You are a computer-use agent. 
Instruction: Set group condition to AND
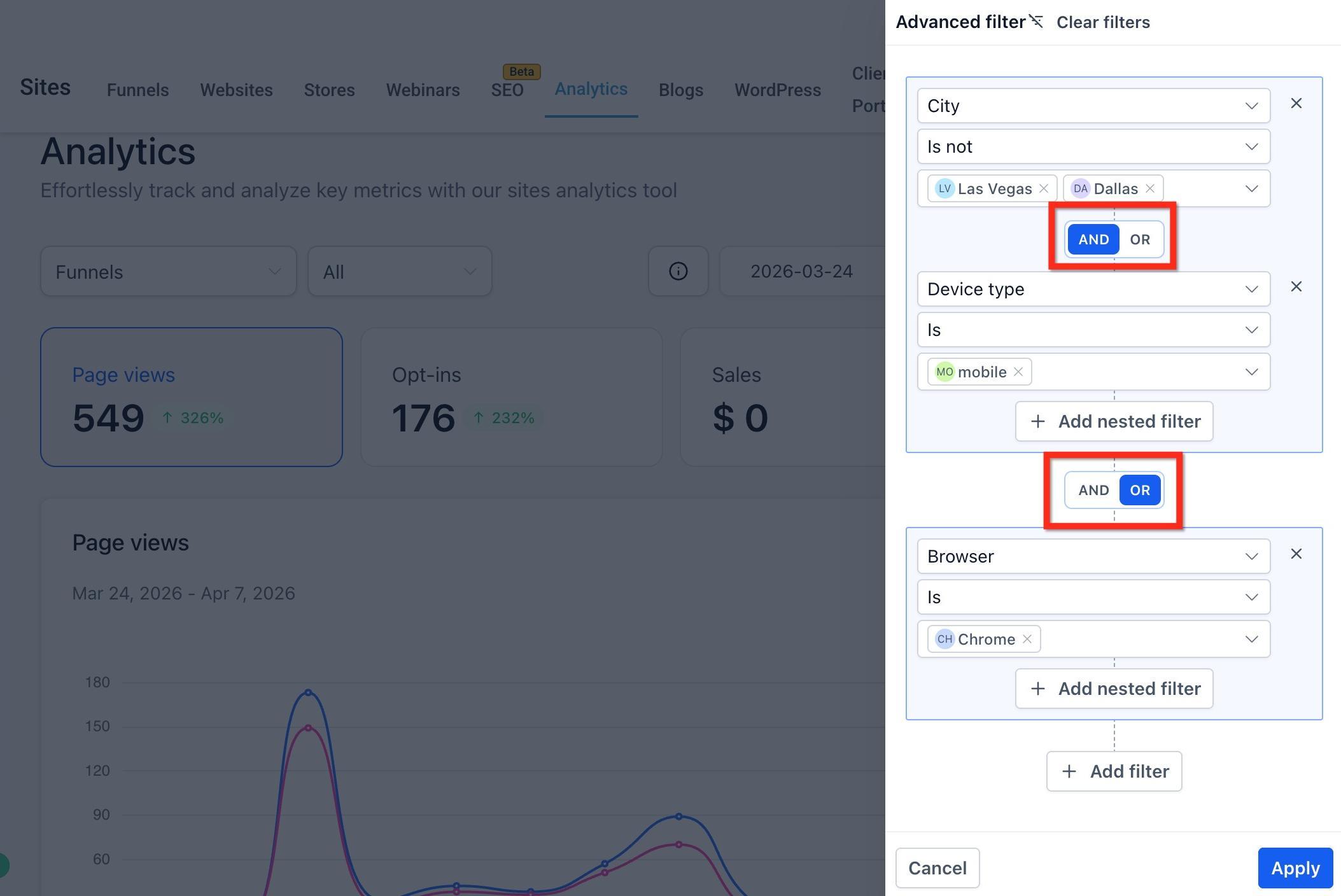click(x=1093, y=490)
